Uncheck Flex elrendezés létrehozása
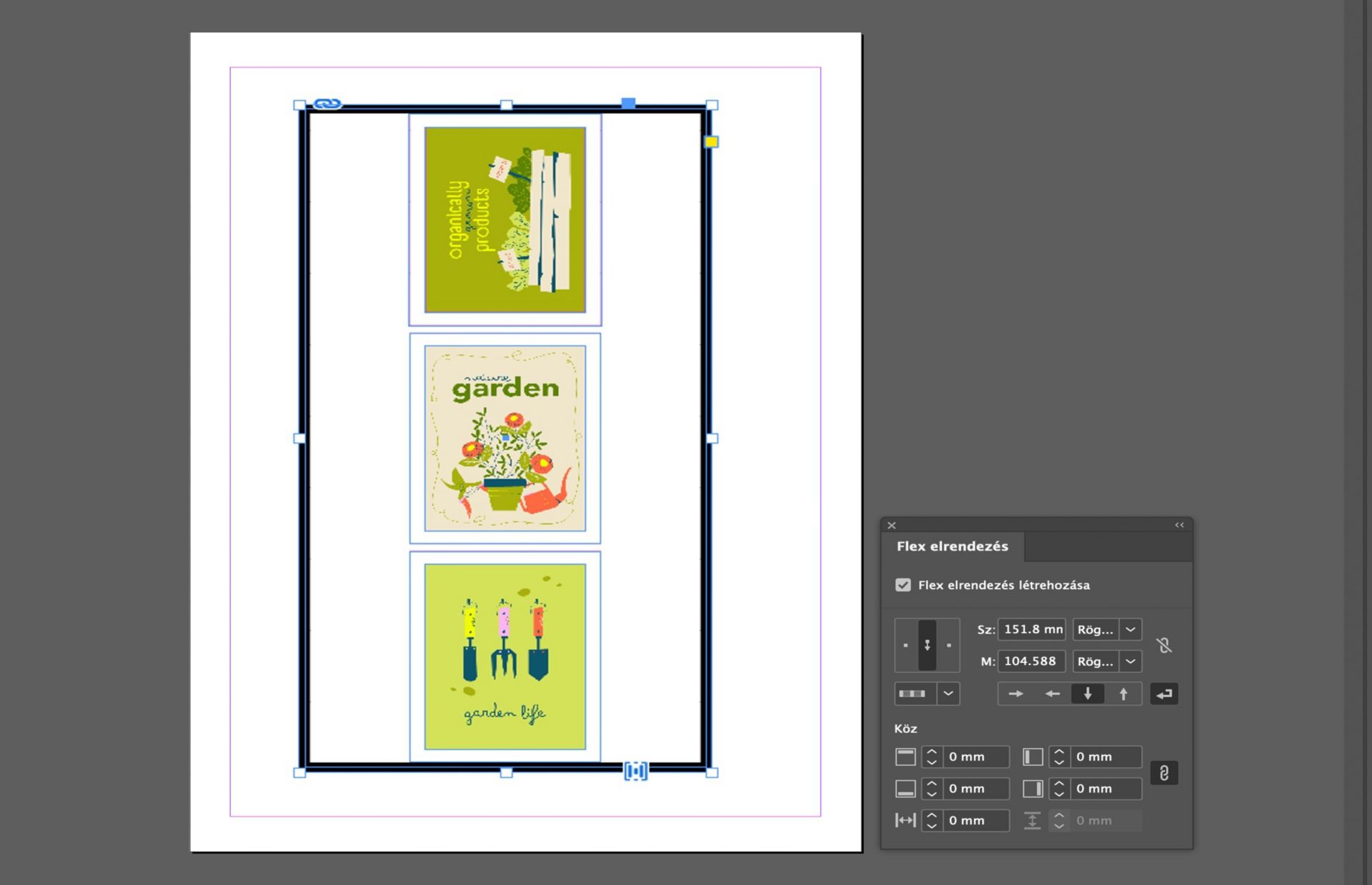Viewport: 1372px width, 885px height. point(903,584)
